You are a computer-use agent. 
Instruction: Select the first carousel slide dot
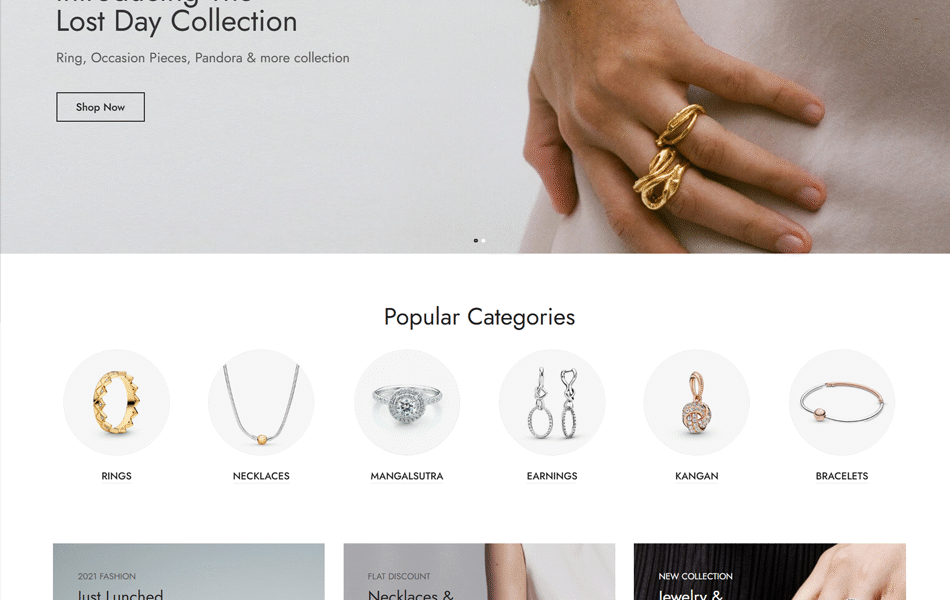(476, 241)
